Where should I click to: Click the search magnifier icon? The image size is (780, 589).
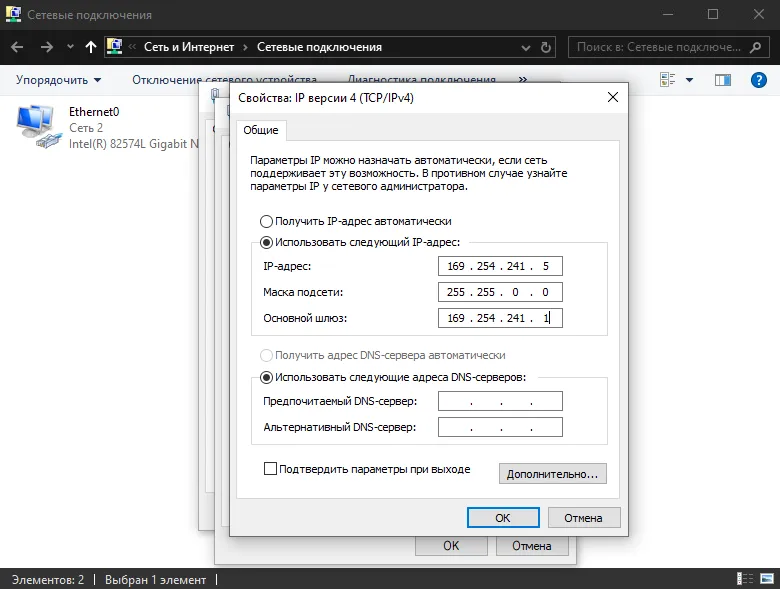click(756, 47)
